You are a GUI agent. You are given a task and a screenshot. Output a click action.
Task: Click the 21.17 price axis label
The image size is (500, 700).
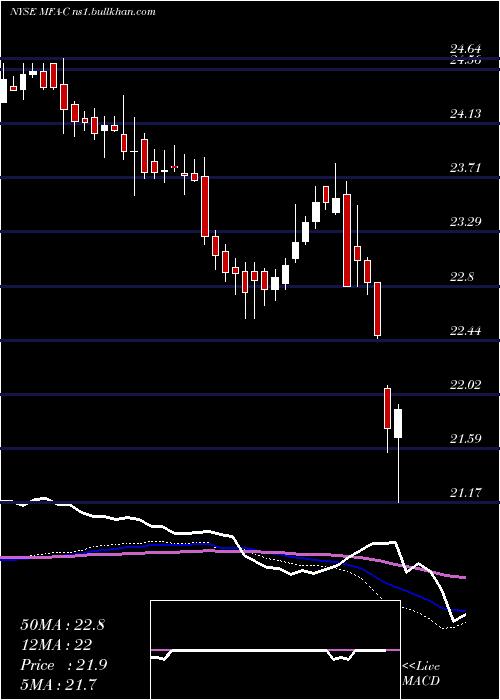(x=466, y=493)
